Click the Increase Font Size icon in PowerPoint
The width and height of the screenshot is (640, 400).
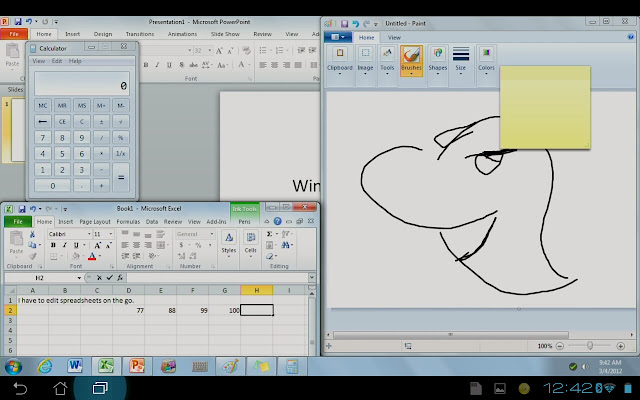coord(219,51)
